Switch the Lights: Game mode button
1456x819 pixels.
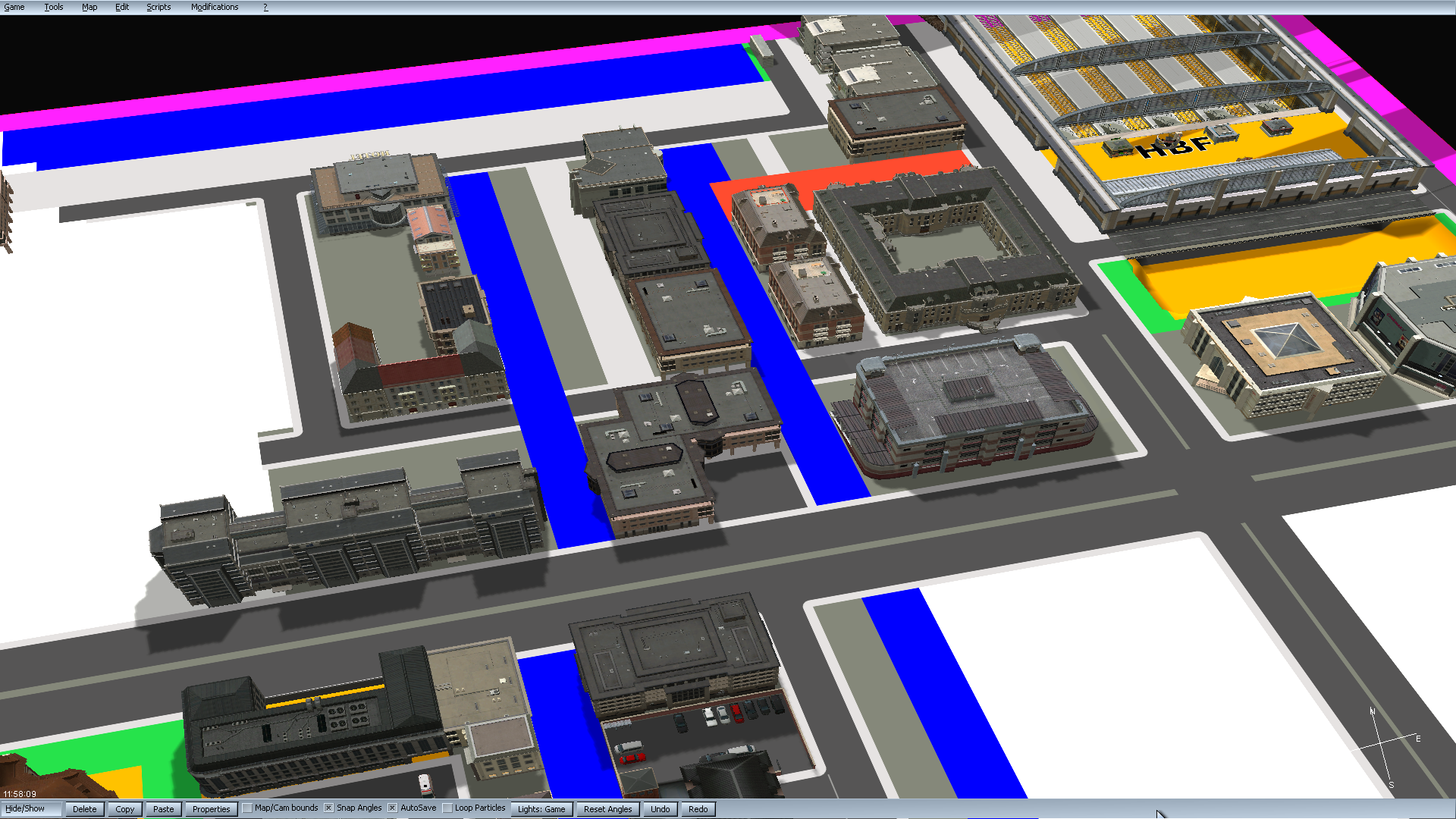541,809
